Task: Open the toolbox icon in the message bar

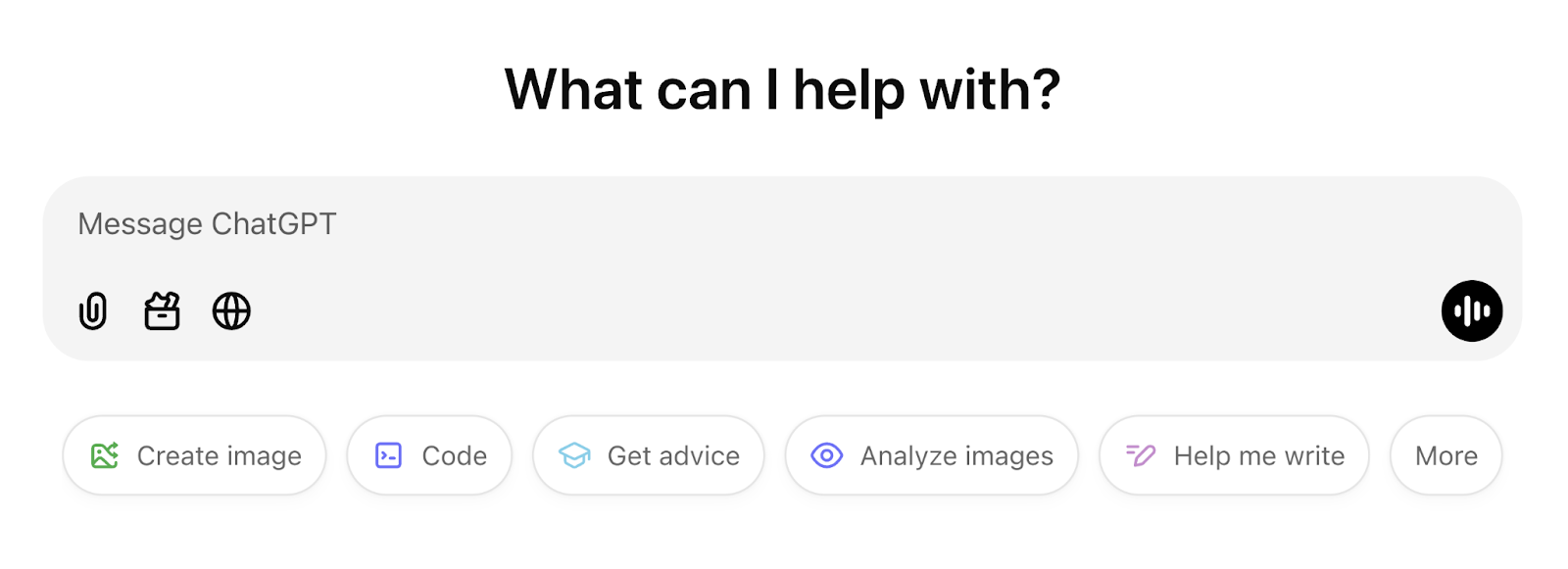Action: click(x=162, y=311)
